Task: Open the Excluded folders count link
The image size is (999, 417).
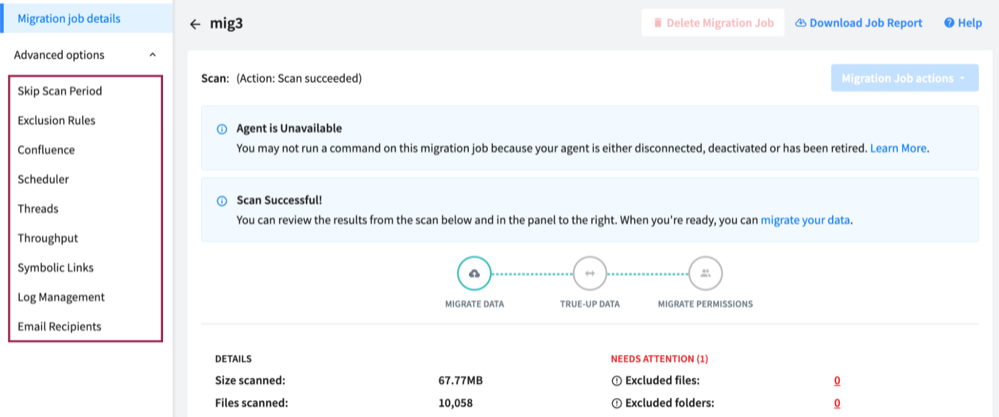Action: click(x=837, y=403)
